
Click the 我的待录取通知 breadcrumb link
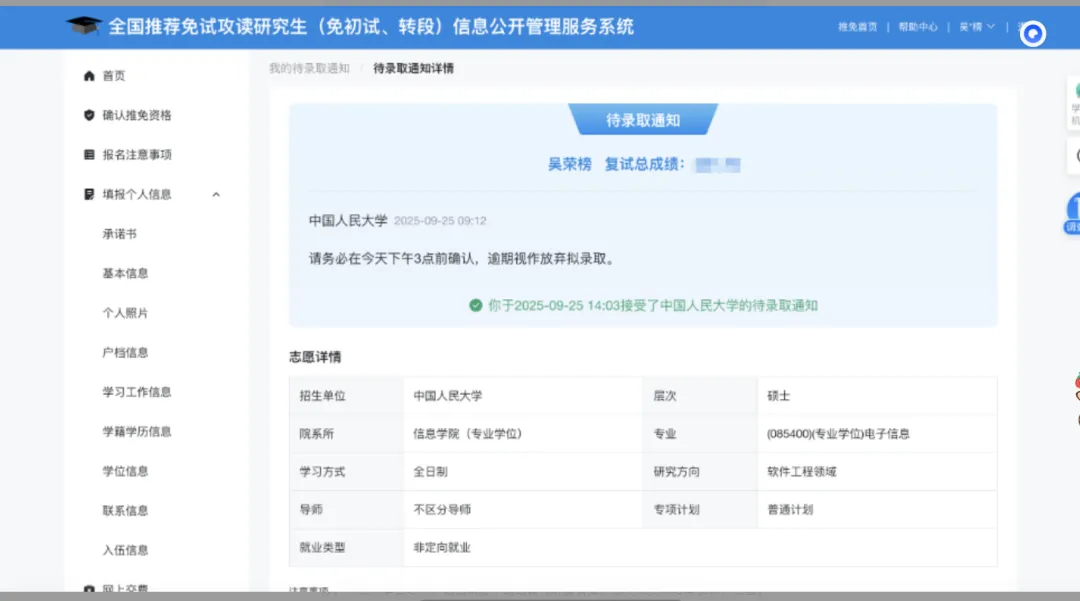click(x=309, y=68)
